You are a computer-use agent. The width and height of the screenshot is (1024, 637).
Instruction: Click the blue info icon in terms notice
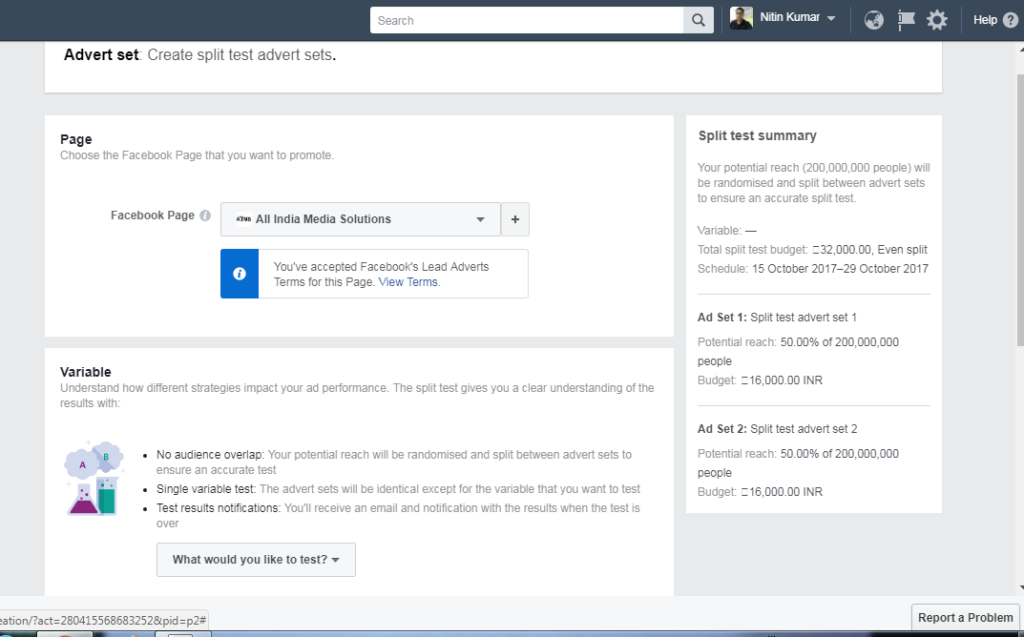[x=240, y=274]
